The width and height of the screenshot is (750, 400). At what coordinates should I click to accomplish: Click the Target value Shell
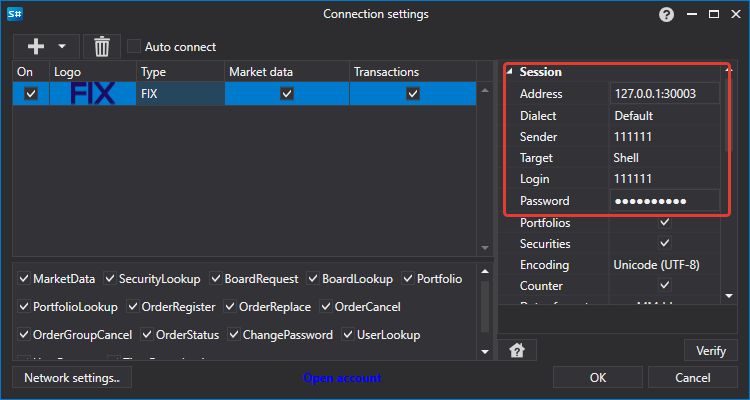point(665,158)
